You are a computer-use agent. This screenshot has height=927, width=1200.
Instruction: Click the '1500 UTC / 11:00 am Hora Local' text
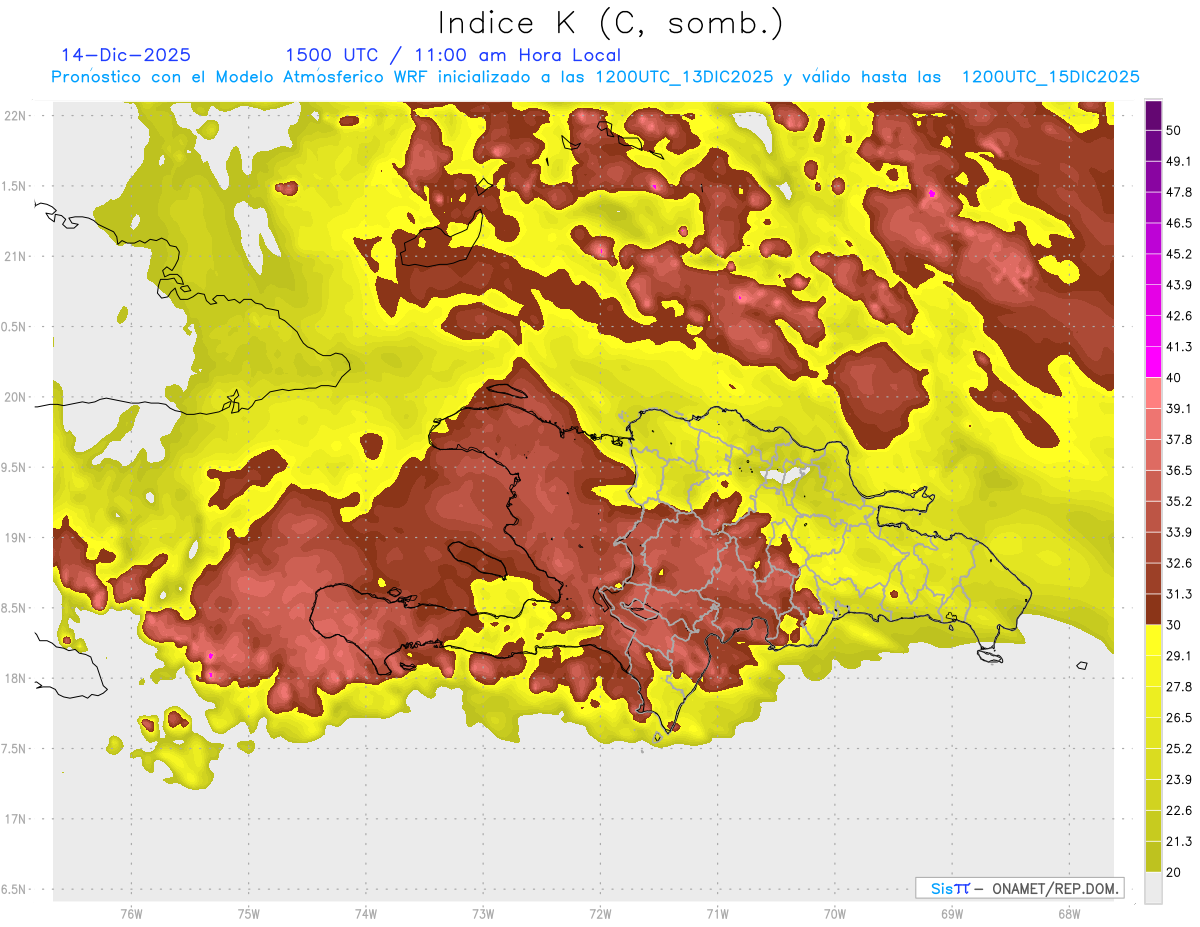pos(452,55)
